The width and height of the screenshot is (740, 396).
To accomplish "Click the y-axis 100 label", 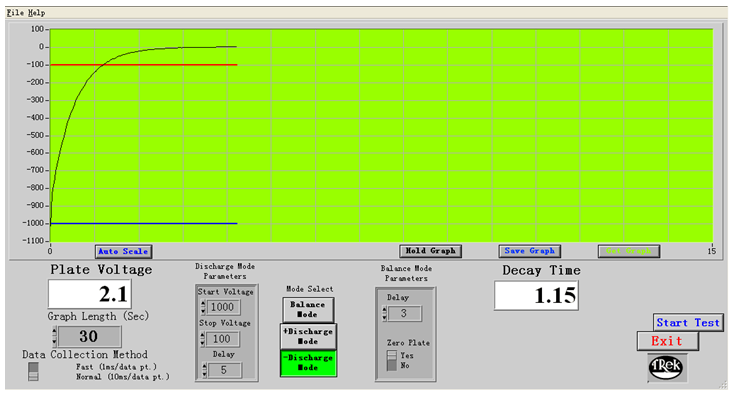I will click(x=37, y=29).
